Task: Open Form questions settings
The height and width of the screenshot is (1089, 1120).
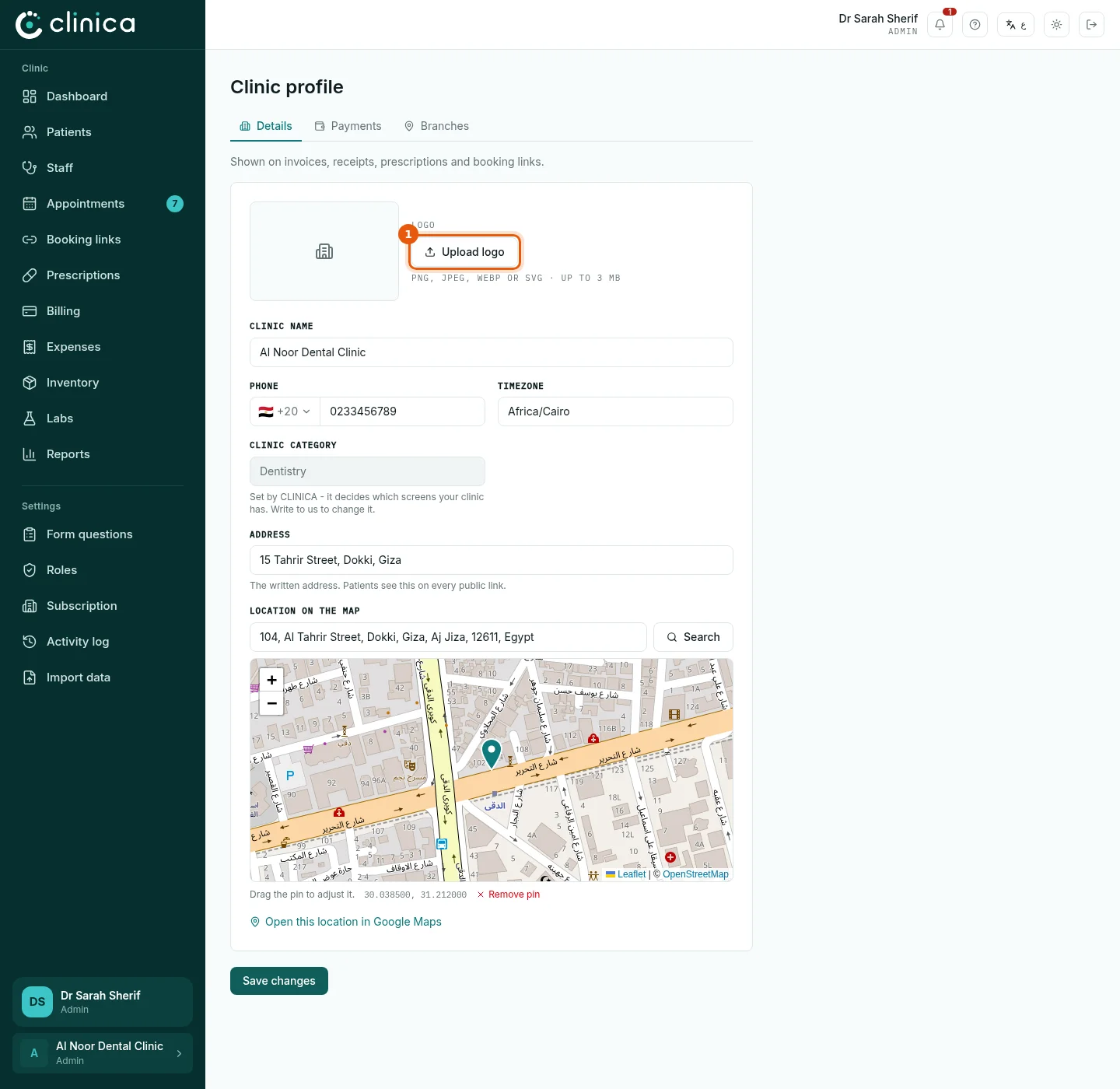Action: 103,534
